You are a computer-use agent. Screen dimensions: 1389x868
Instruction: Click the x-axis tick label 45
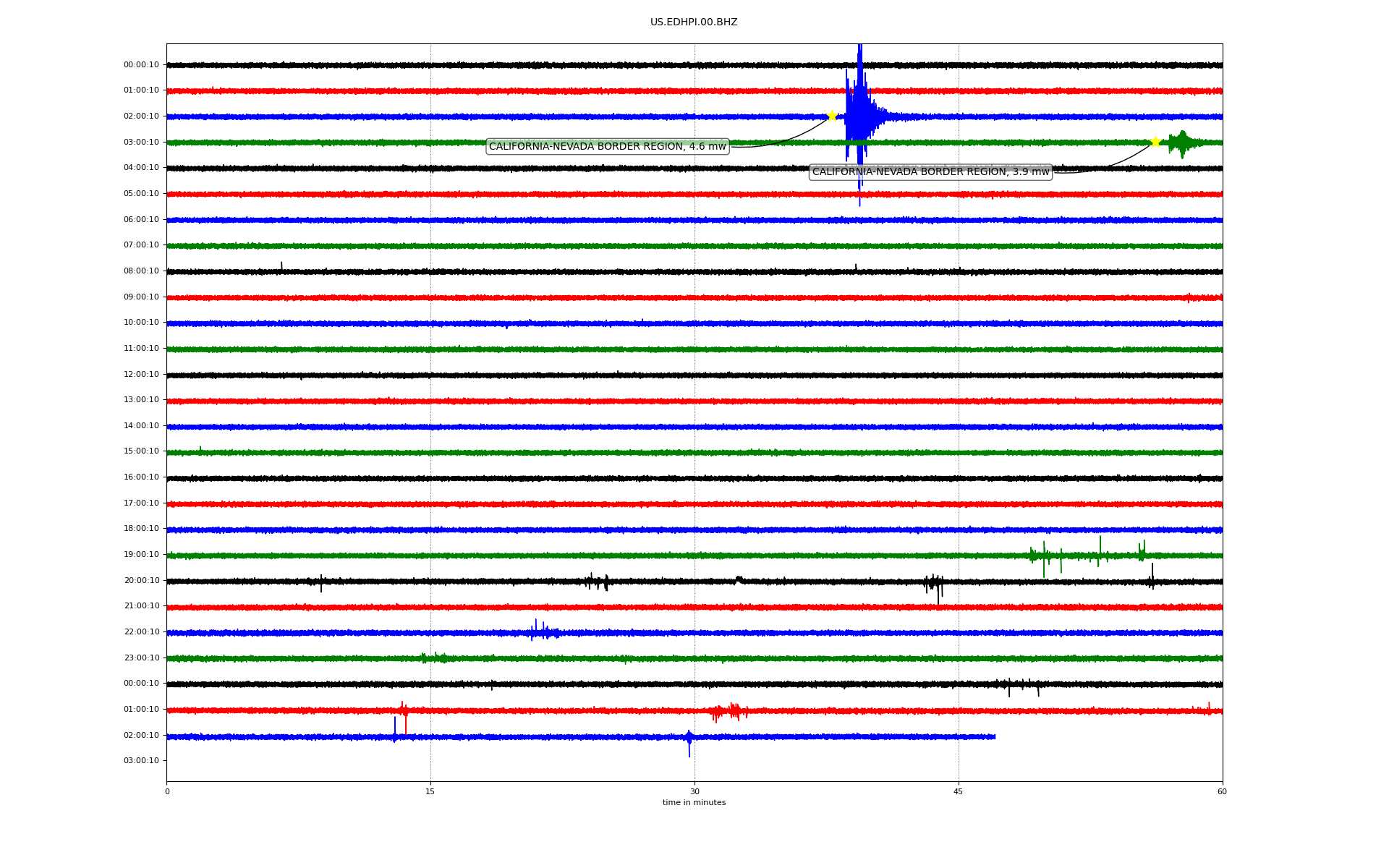959,791
